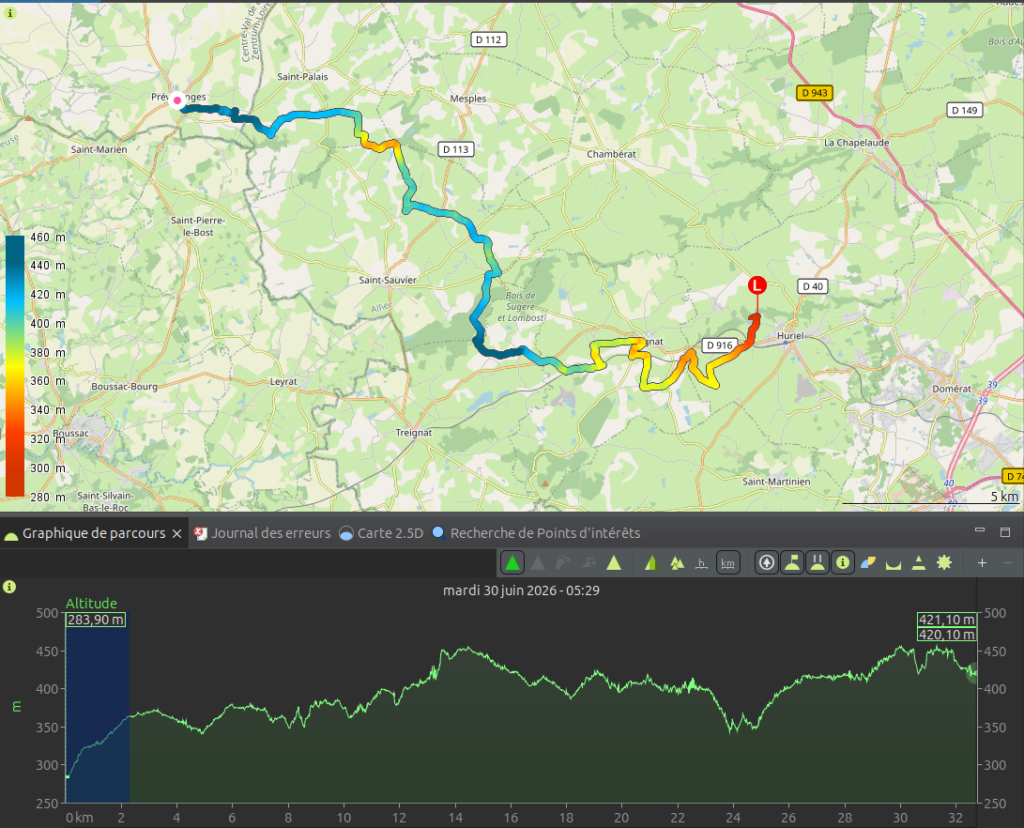Minimize the tour chart panel
The image size is (1024, 828).
pos(980,530)
